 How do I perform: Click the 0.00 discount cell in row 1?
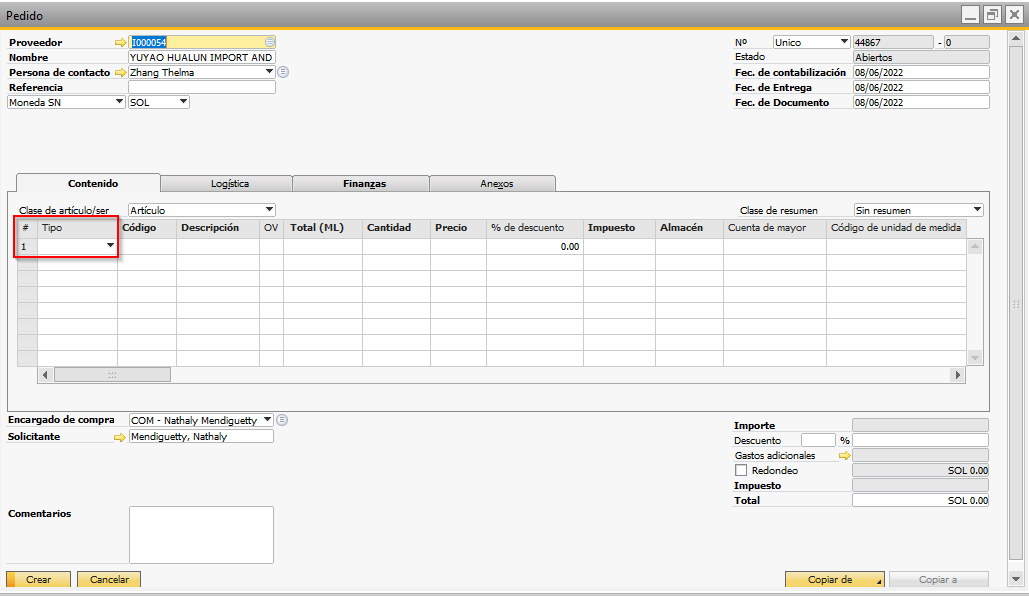535,247
